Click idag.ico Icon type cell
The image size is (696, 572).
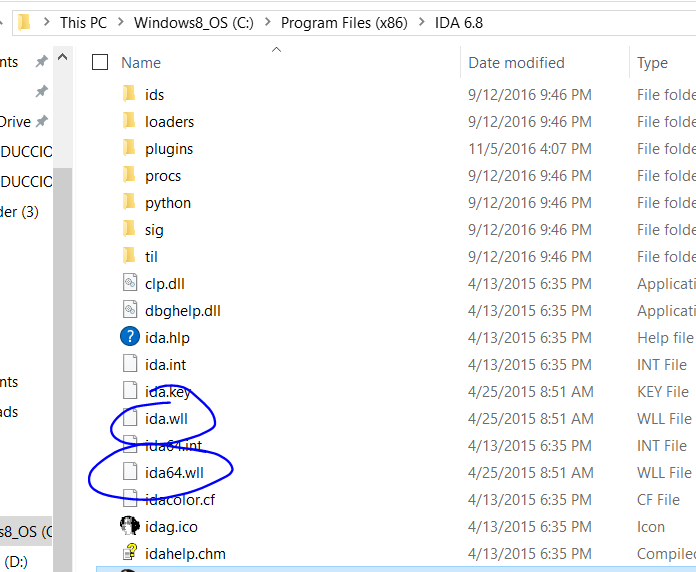[x=651, y=527]
